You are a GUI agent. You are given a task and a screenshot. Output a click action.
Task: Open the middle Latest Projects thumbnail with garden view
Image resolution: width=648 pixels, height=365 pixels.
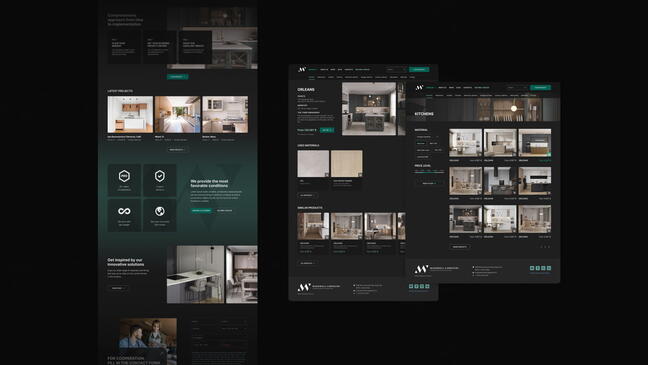[178, 115]
